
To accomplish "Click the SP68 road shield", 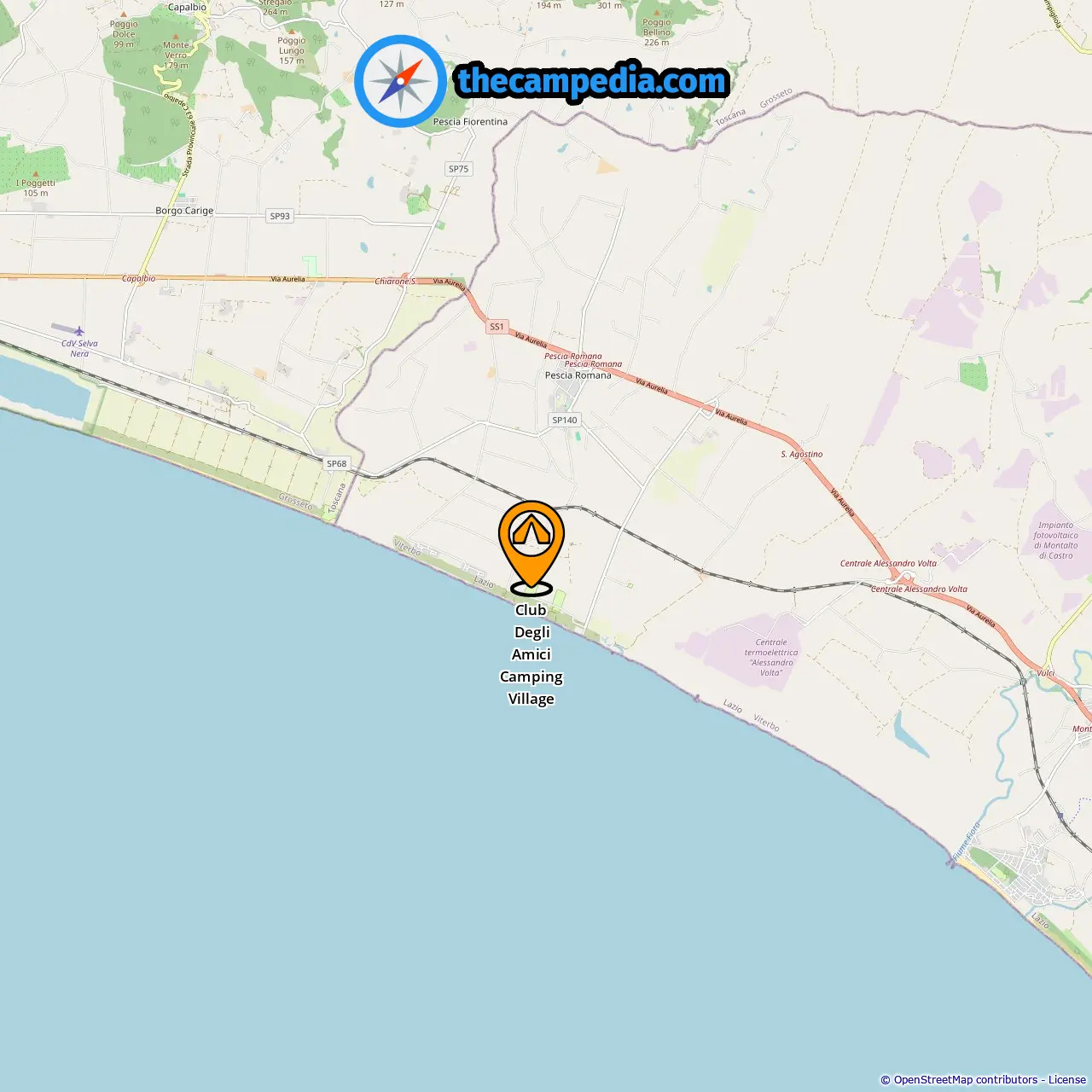I will coord(337,464).
